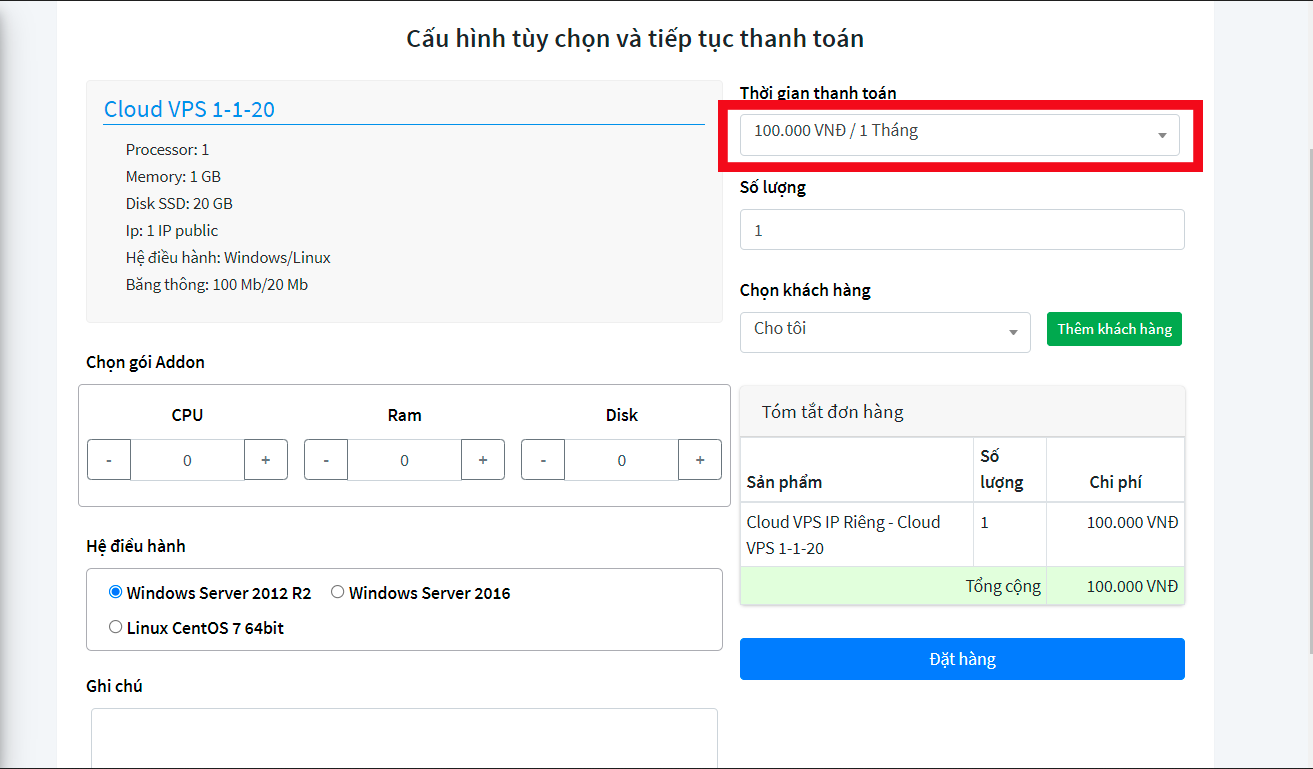Click the Ram addon value field
Image resolution: width=1313 pixels, height=769 pixels.
[x=404, y=460]
